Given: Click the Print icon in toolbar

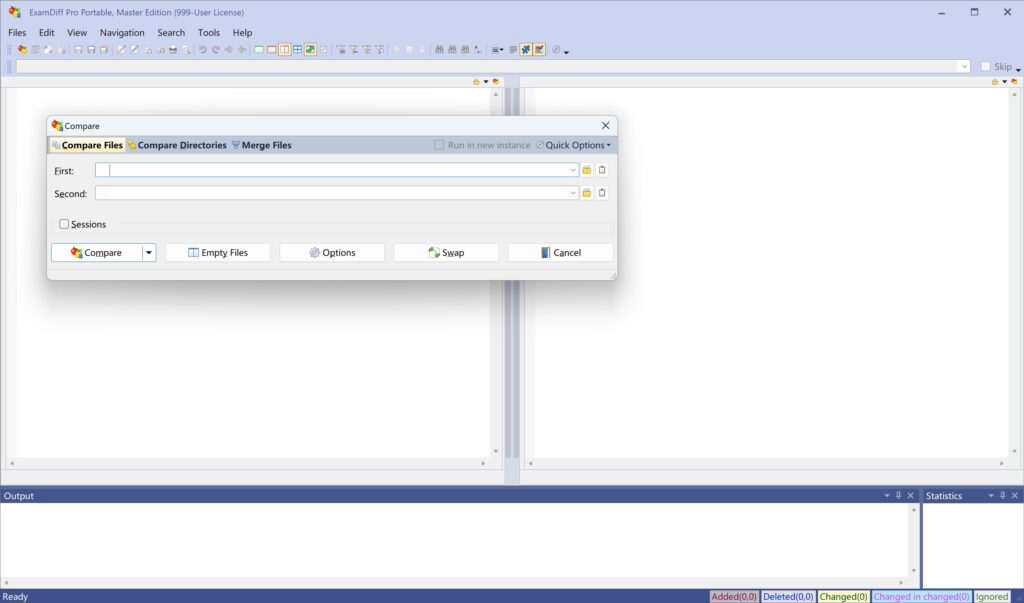Looking at the screenshot, I should pos(173,50).
